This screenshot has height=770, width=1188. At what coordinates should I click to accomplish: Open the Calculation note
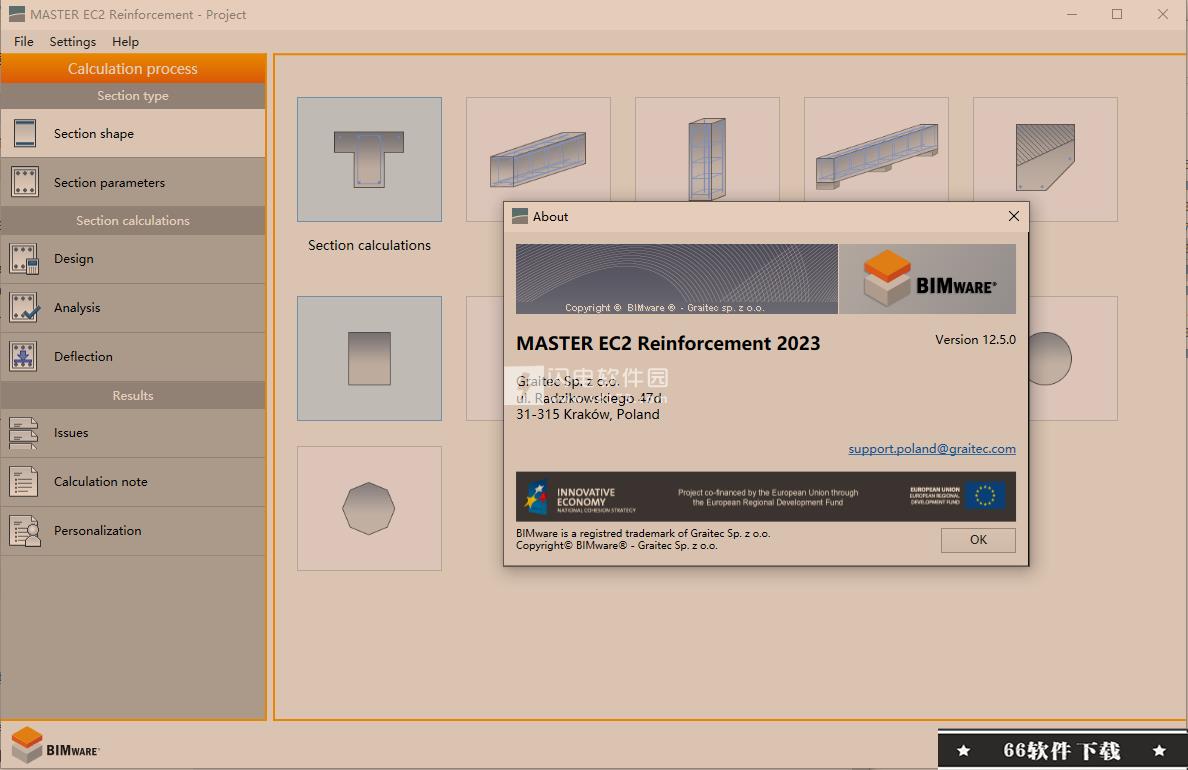point(133,481)
